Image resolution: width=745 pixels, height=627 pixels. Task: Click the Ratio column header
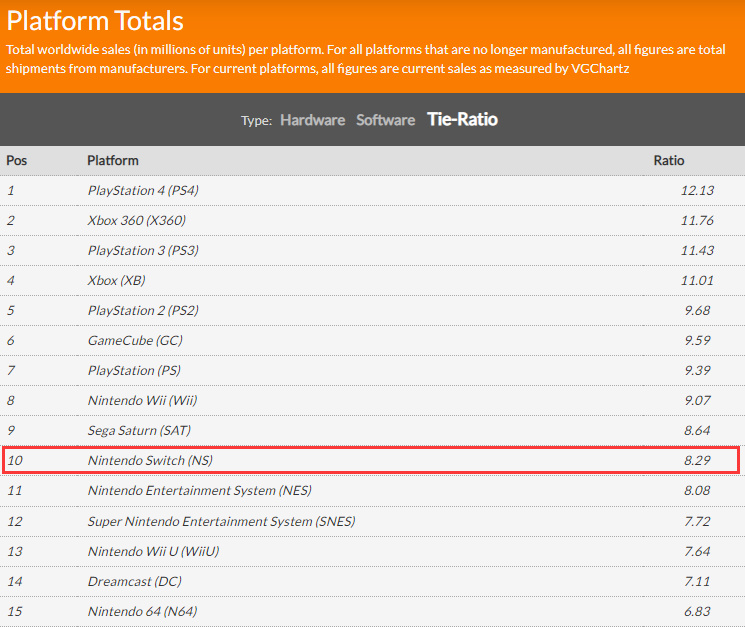669,160
